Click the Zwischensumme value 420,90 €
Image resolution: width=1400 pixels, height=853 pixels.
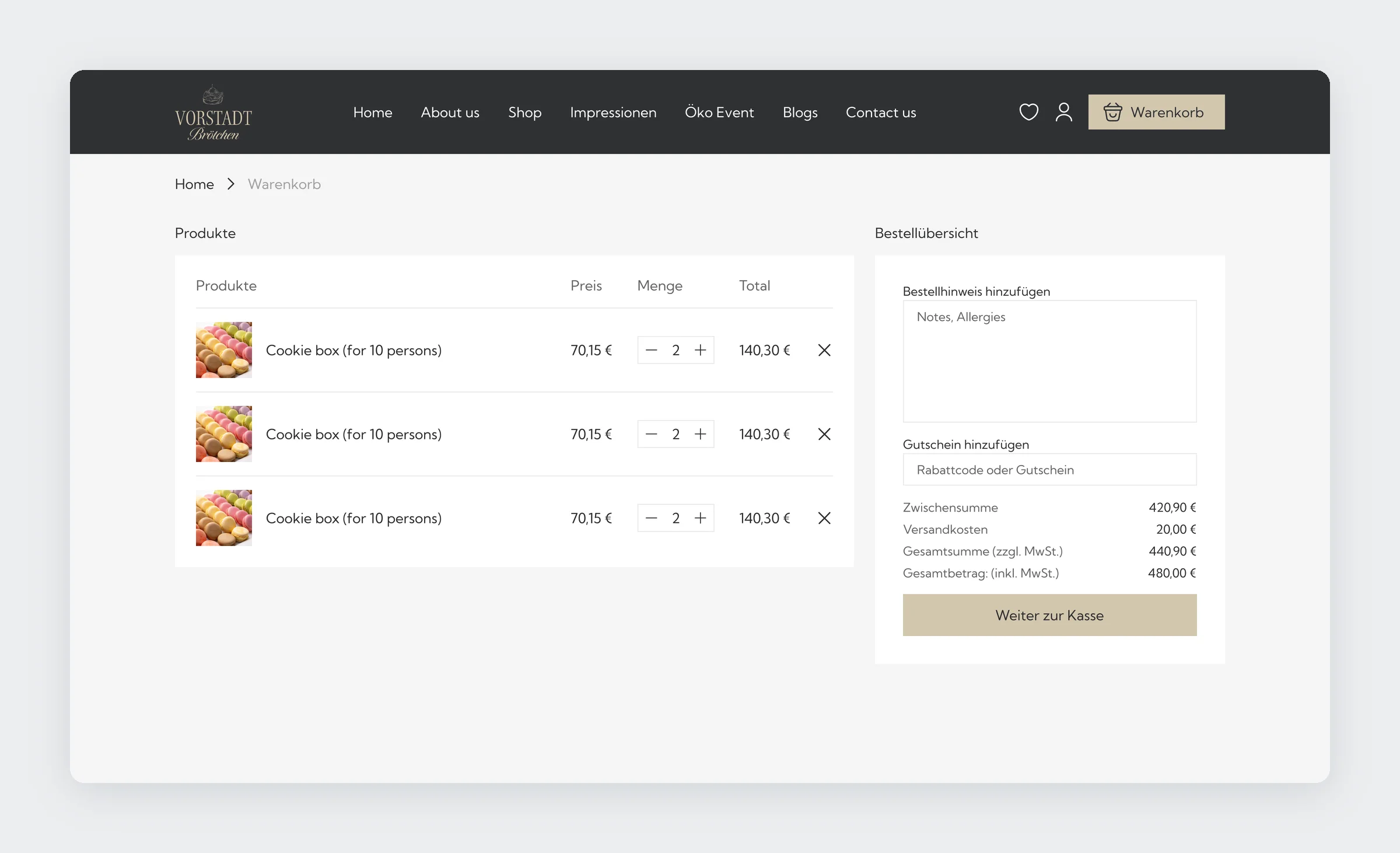[1172, 508]
